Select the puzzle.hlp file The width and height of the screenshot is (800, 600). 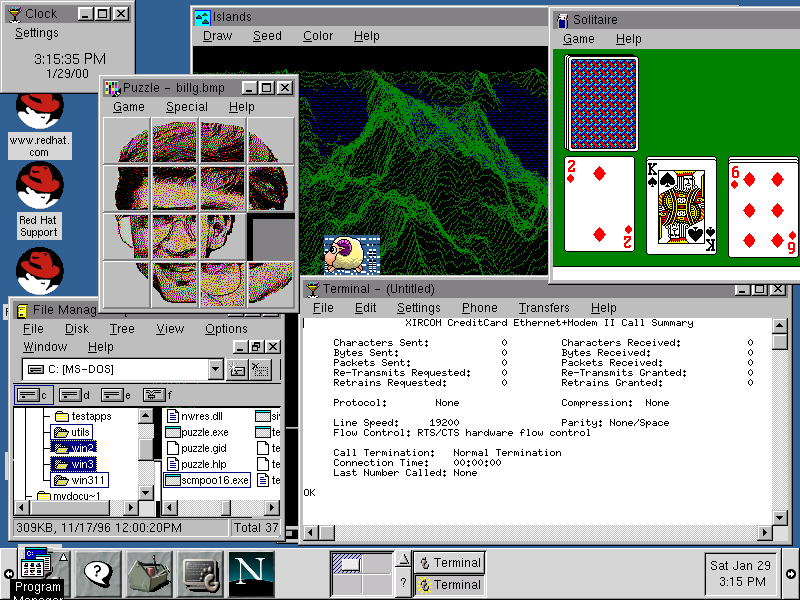[x=197, y=464]
